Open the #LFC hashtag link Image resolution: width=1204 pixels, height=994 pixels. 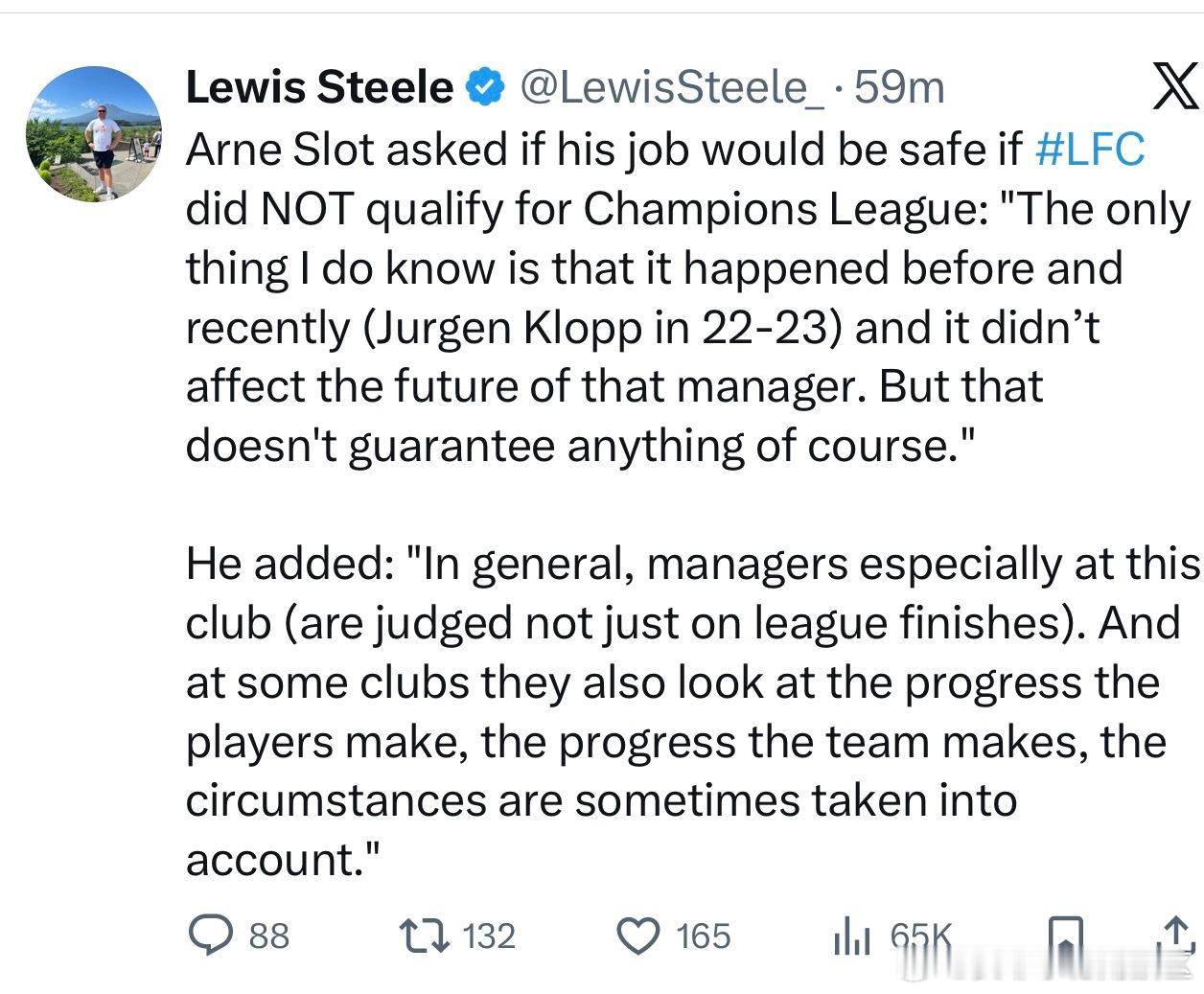point(1091,149)
